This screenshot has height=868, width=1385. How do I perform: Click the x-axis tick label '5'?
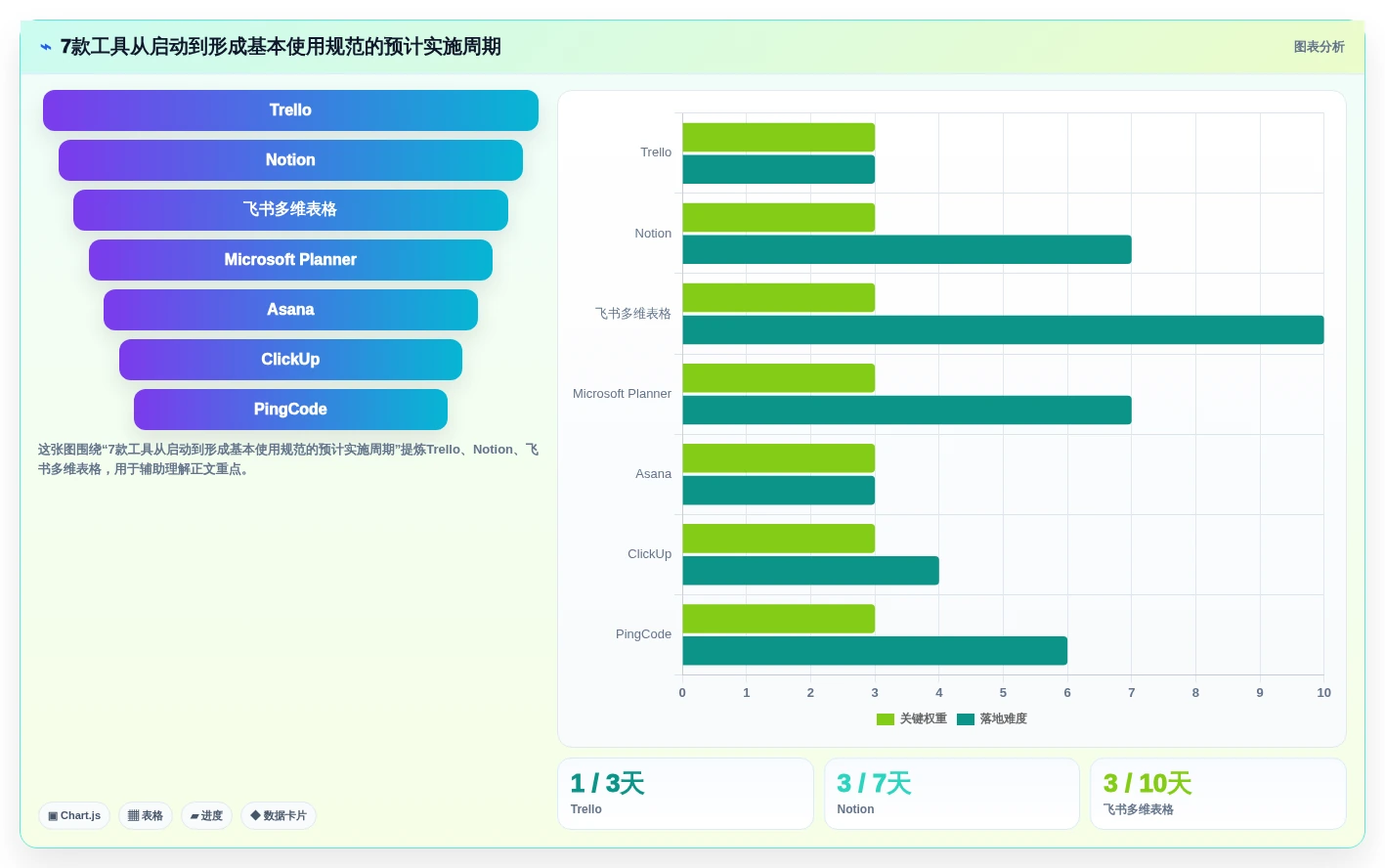(x=1003, y=693)
